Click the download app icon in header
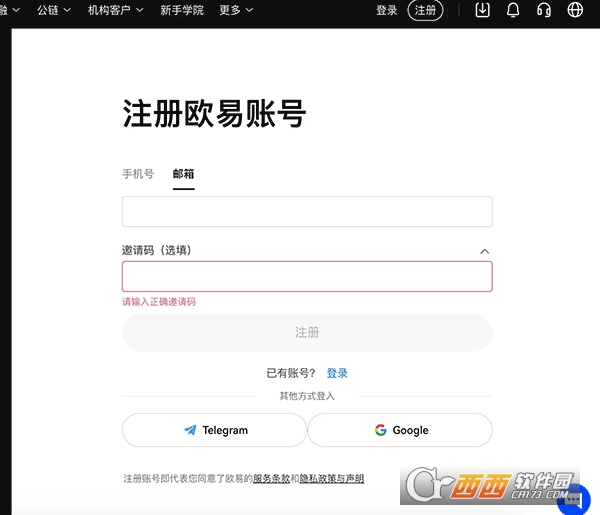600x515 pixels. coord(483,10)
